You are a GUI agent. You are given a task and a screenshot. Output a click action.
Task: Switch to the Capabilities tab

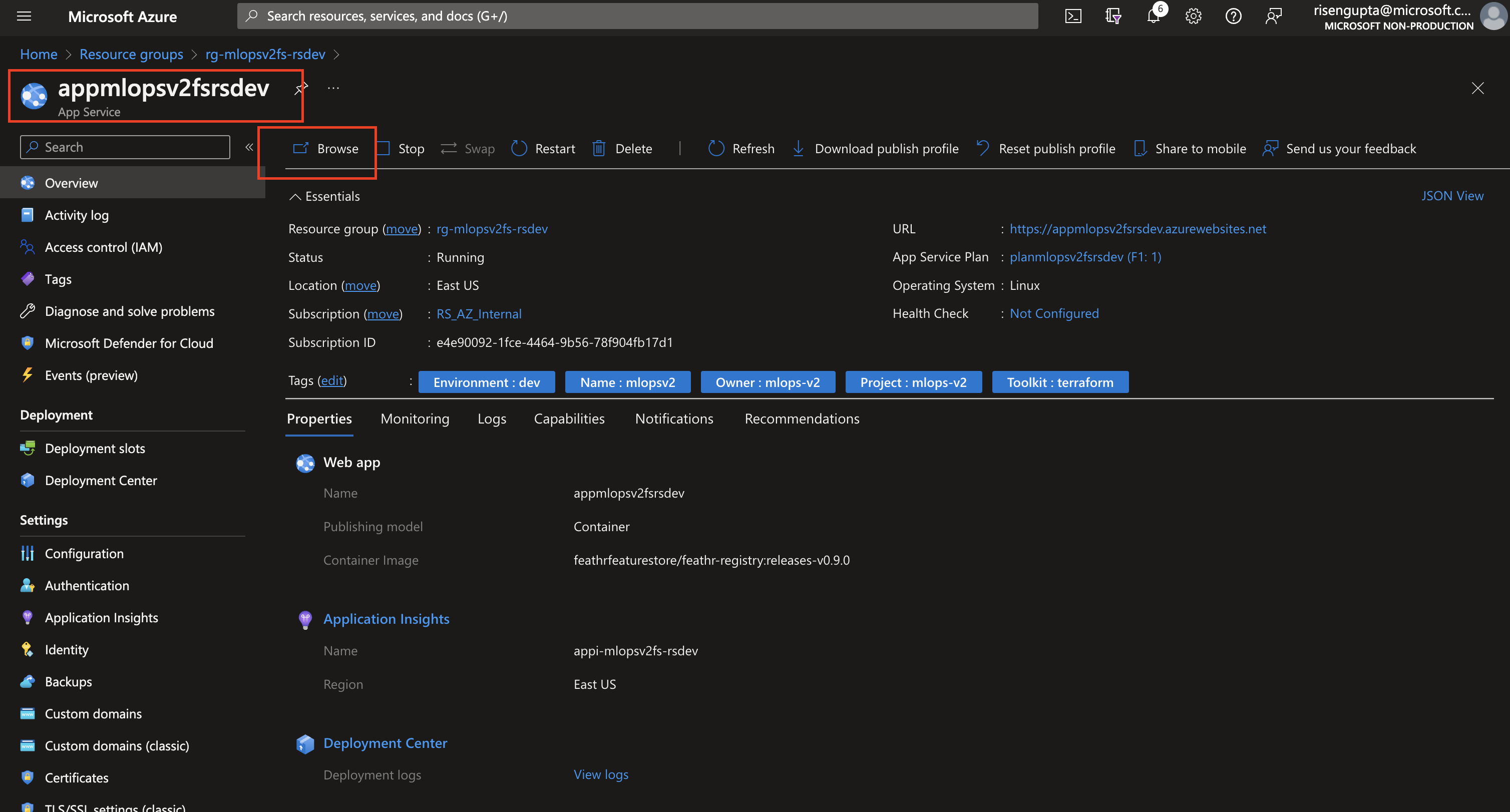569,419
